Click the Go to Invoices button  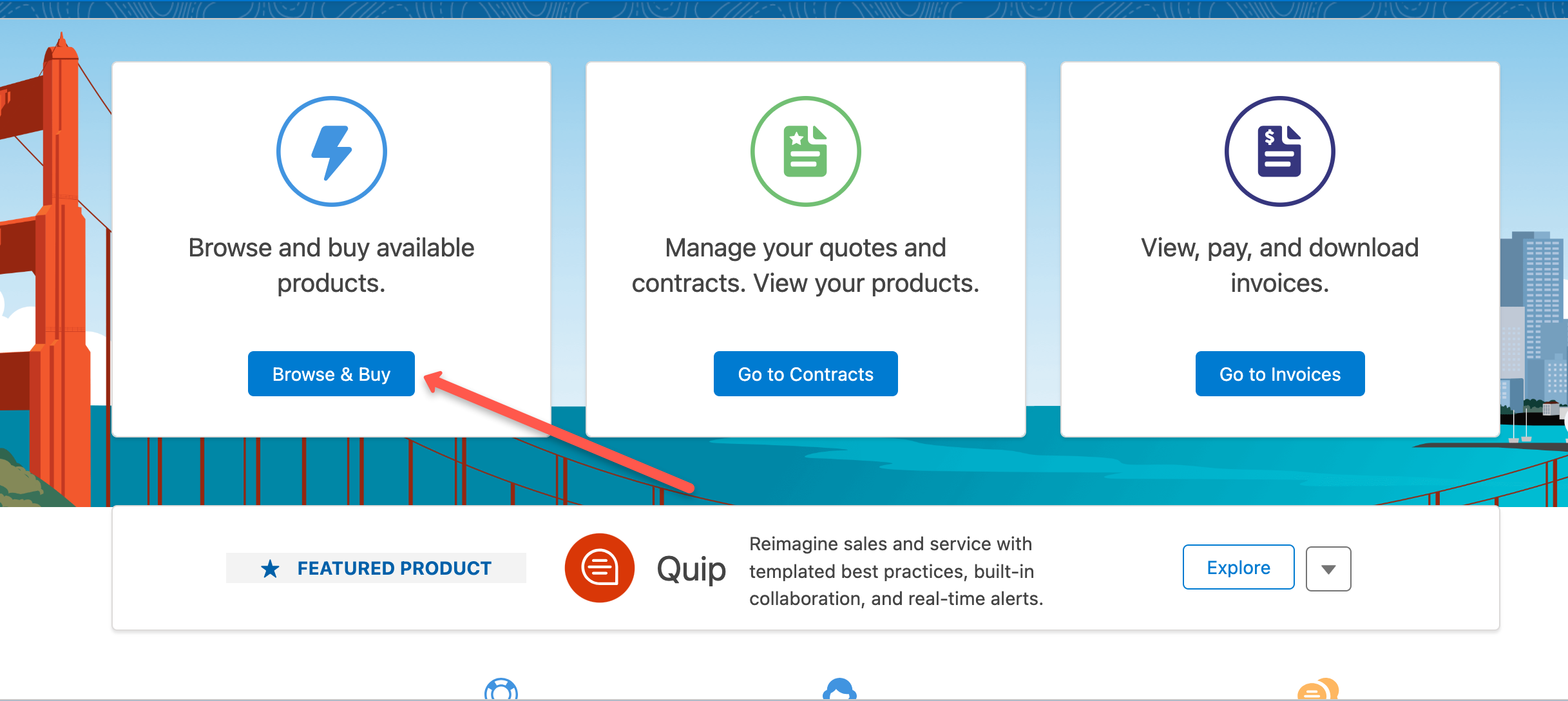pos(1279,374)
